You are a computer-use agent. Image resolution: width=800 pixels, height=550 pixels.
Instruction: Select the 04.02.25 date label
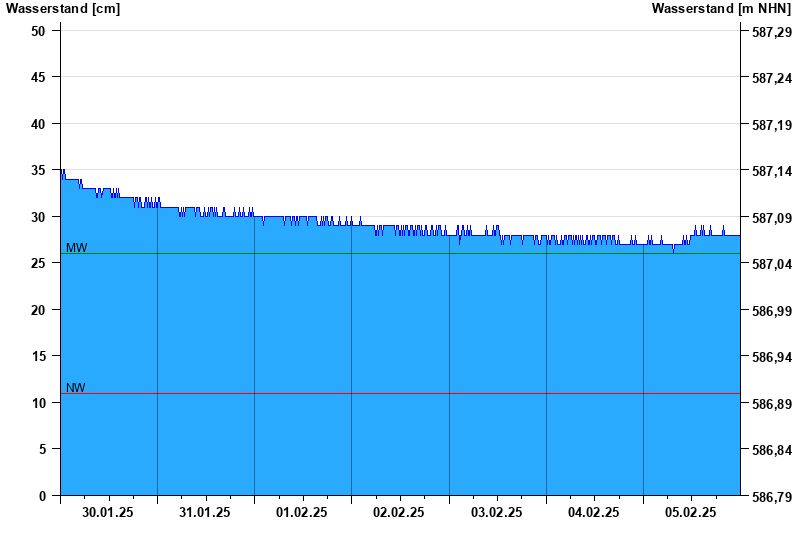(x=593, y=512)
